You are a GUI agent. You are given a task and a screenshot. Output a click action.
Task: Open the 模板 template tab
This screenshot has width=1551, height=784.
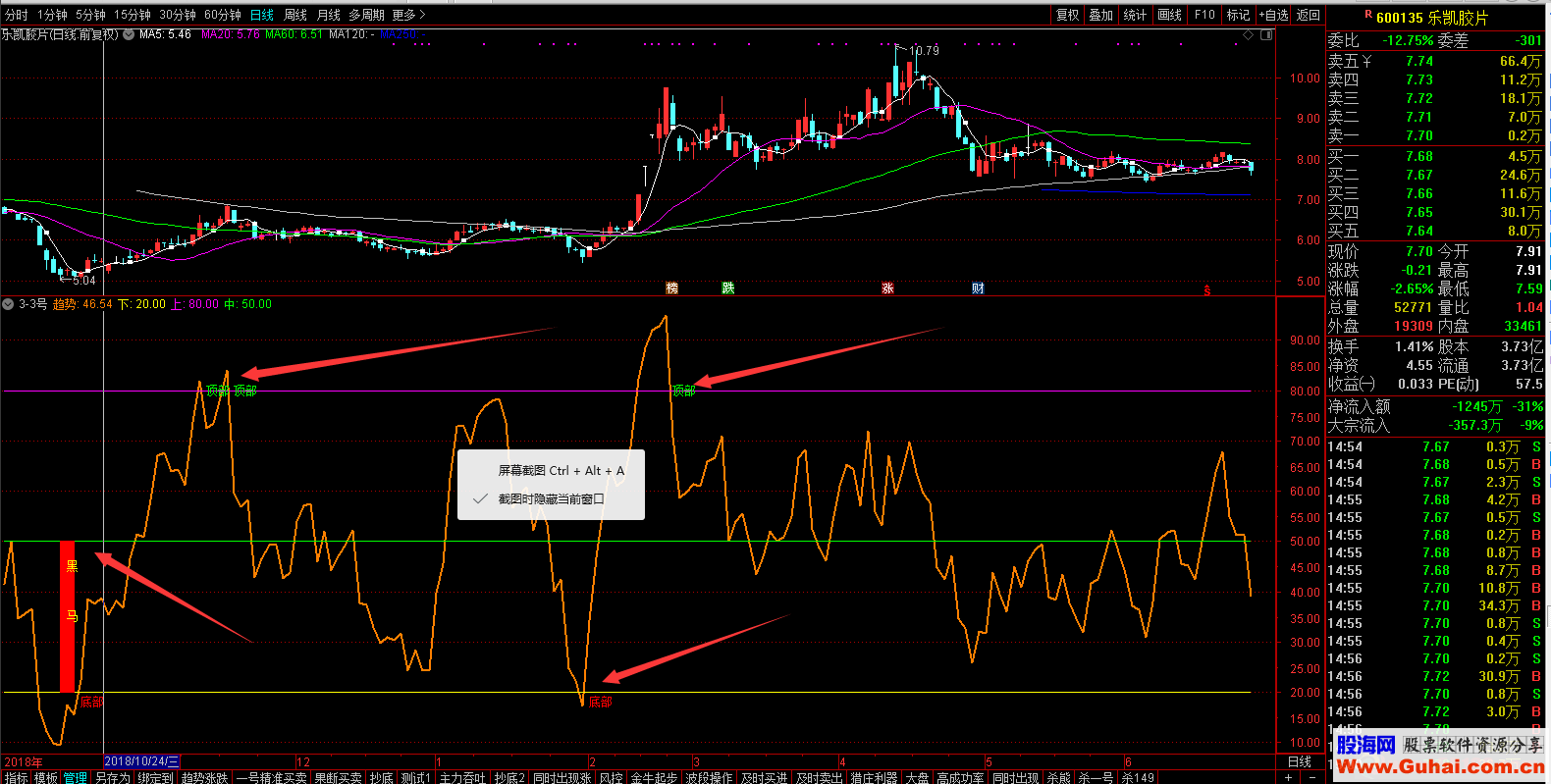[46, 777]
